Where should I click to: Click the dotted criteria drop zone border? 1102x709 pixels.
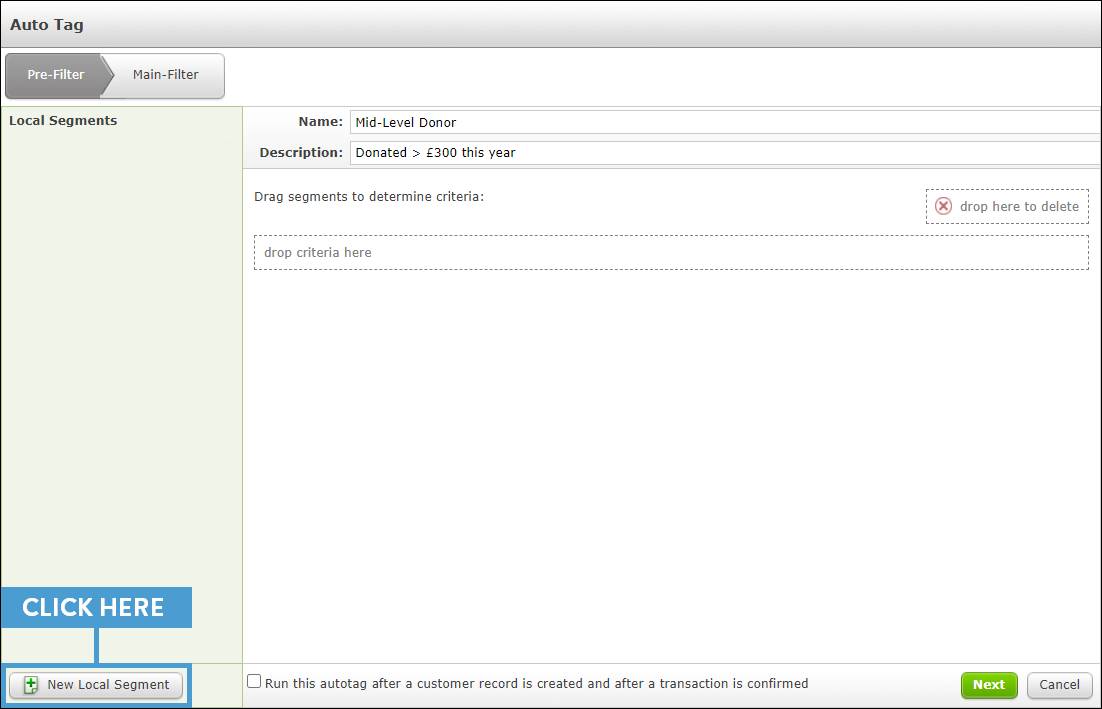671,236
